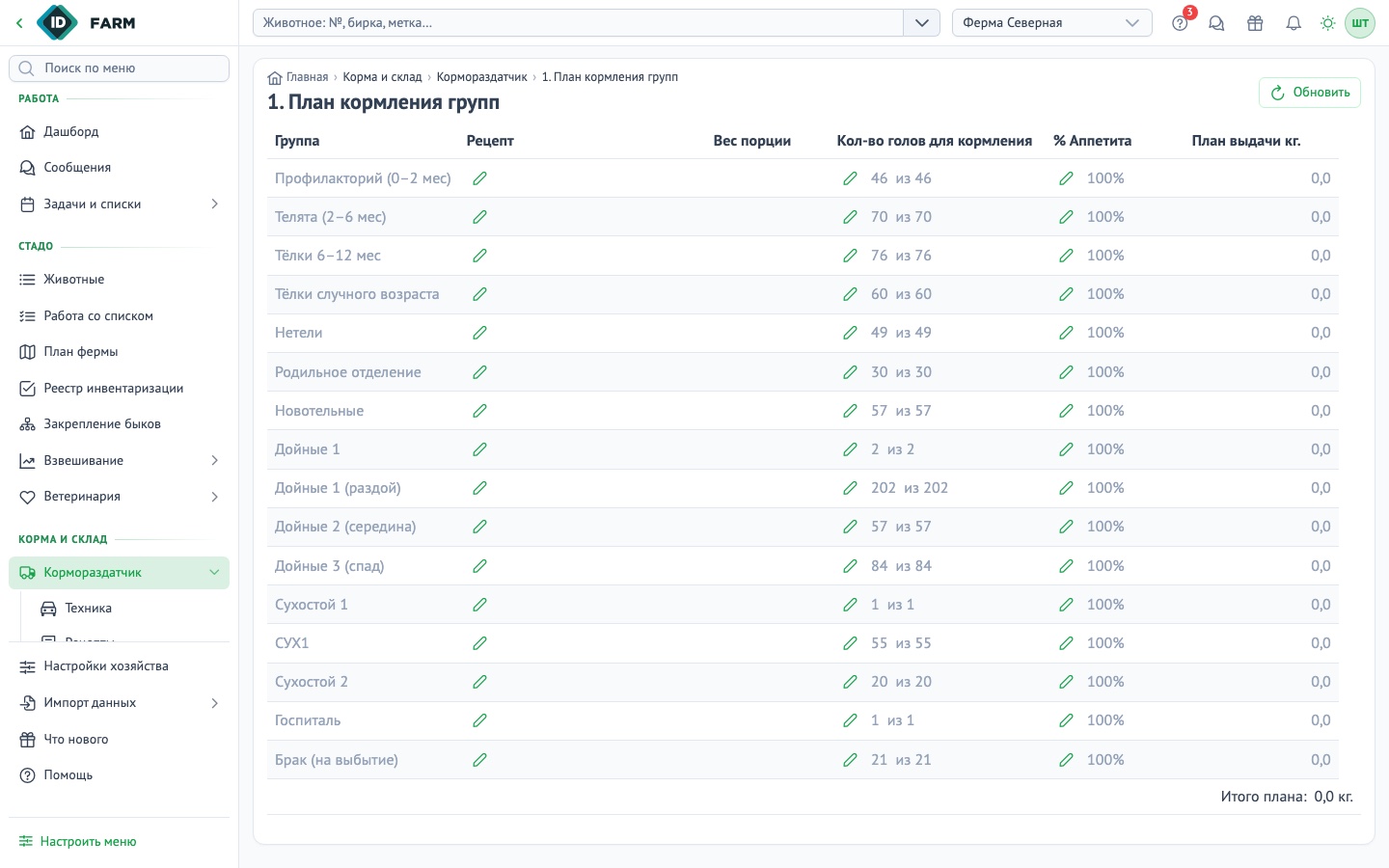
Task: Focus the animal number search field
Action: [x=578, y=23]
